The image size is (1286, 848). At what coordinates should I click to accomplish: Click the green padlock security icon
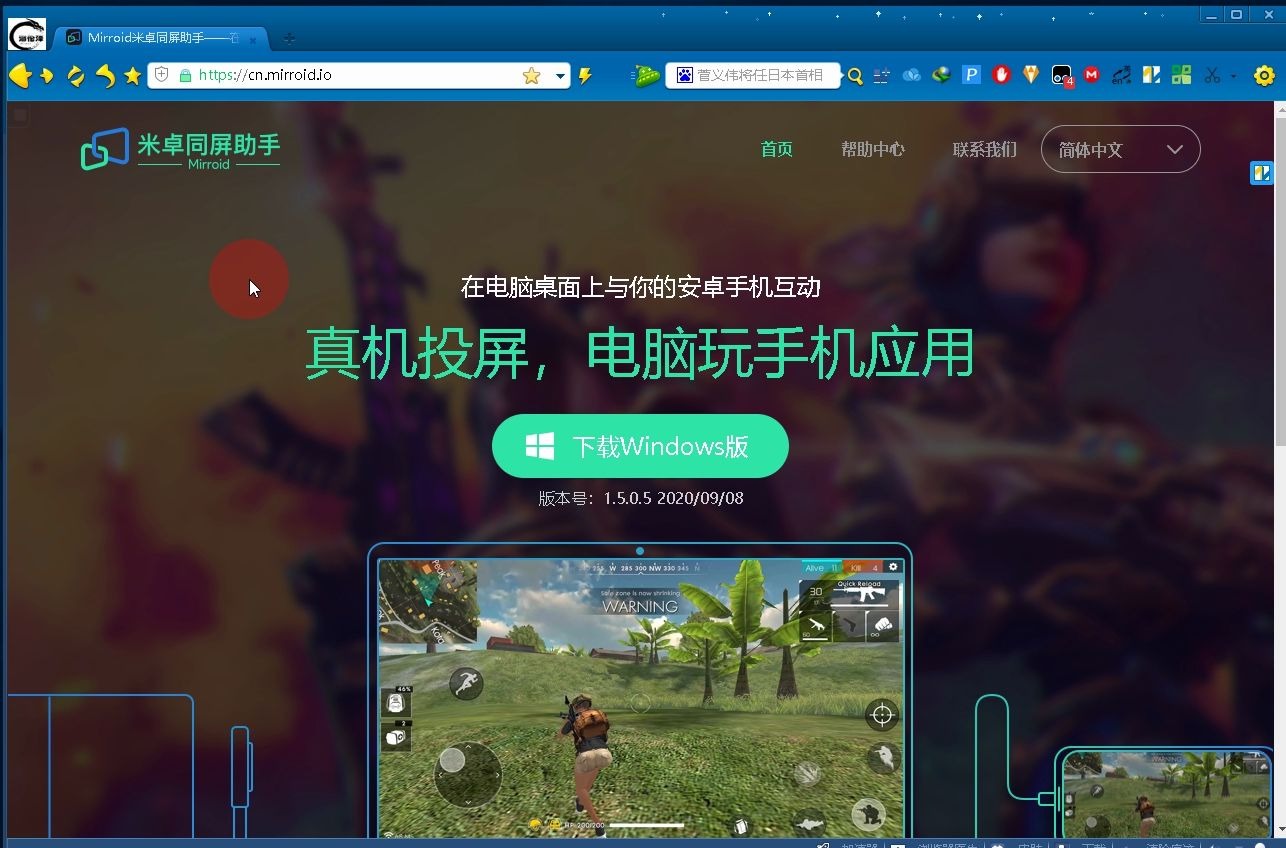pos(185,75)
